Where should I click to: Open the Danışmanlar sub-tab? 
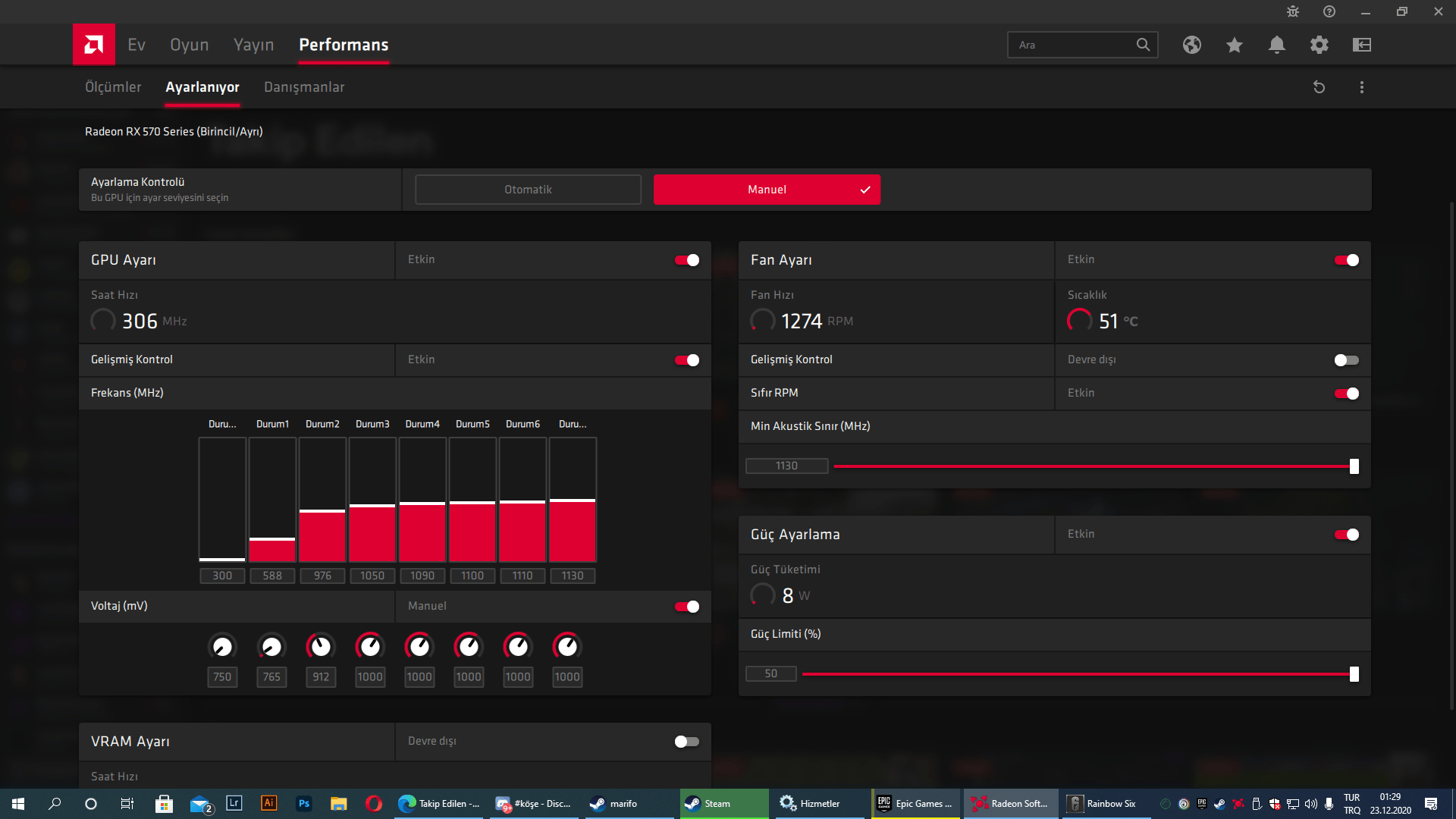click(x=303, y=87)
